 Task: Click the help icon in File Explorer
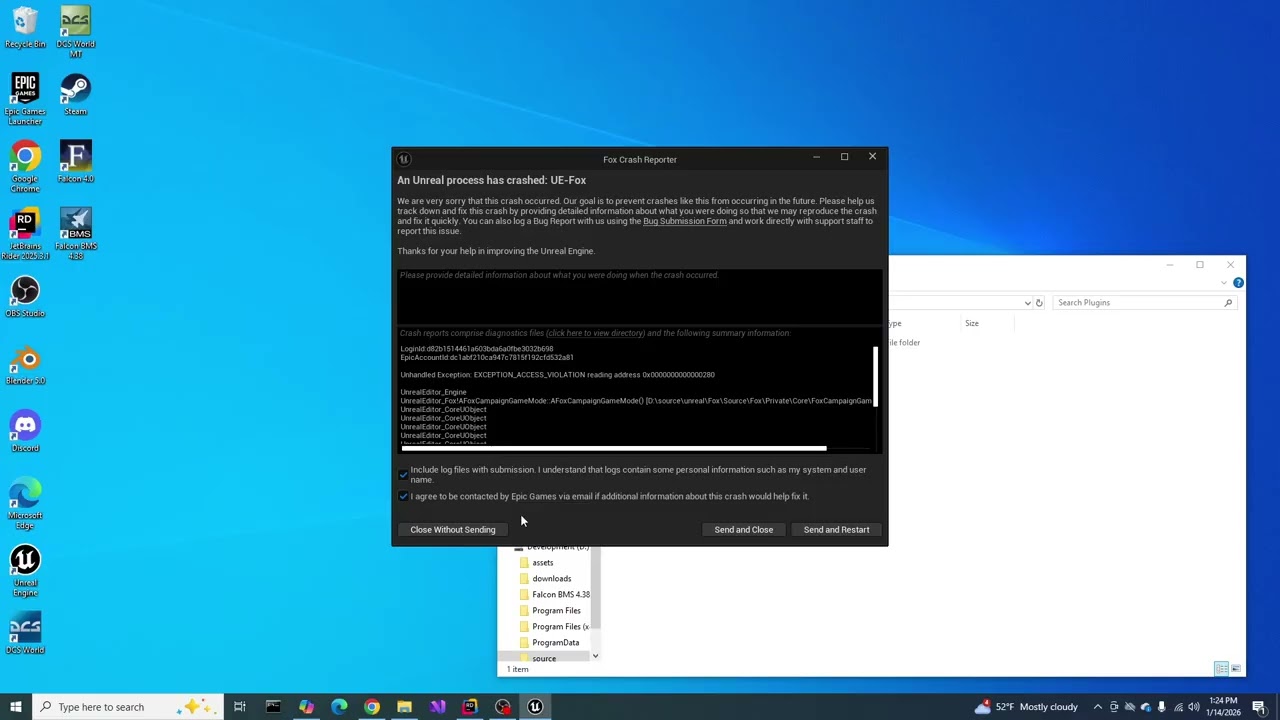[x=1238, y=283]
